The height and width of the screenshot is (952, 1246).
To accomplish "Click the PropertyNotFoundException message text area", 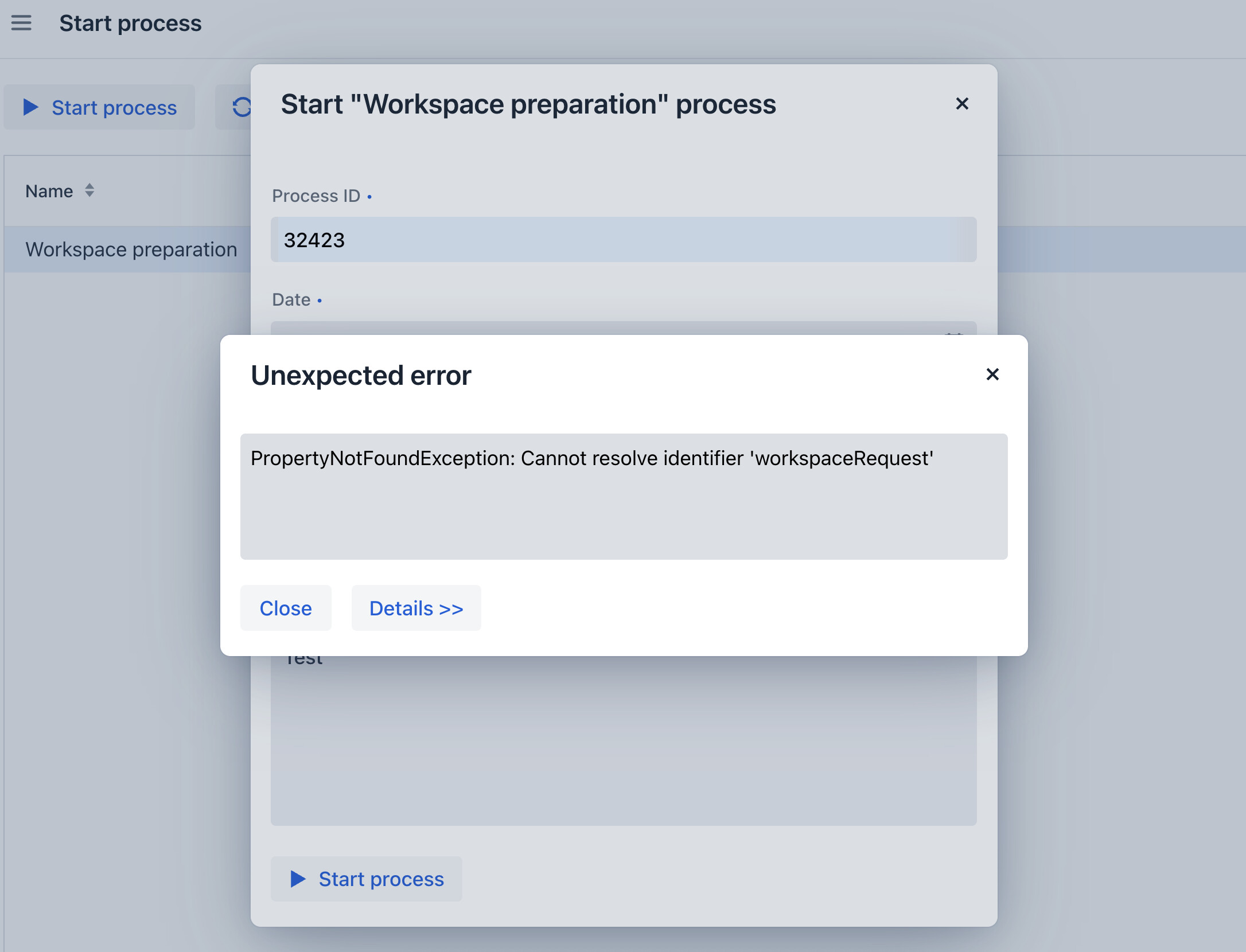I will coord(624,497).
